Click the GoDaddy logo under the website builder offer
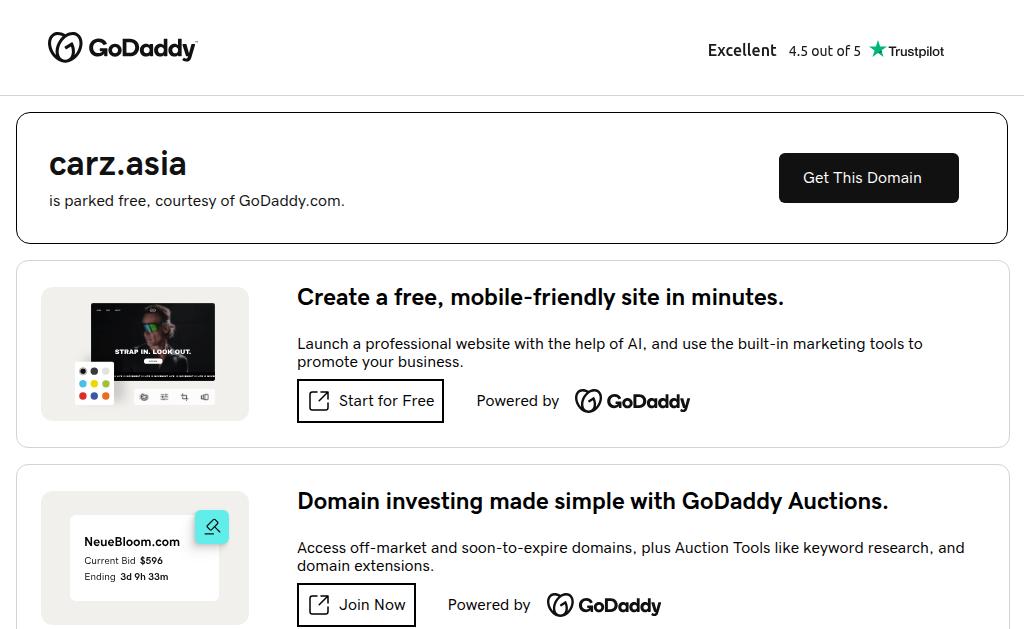 (632, 401)
